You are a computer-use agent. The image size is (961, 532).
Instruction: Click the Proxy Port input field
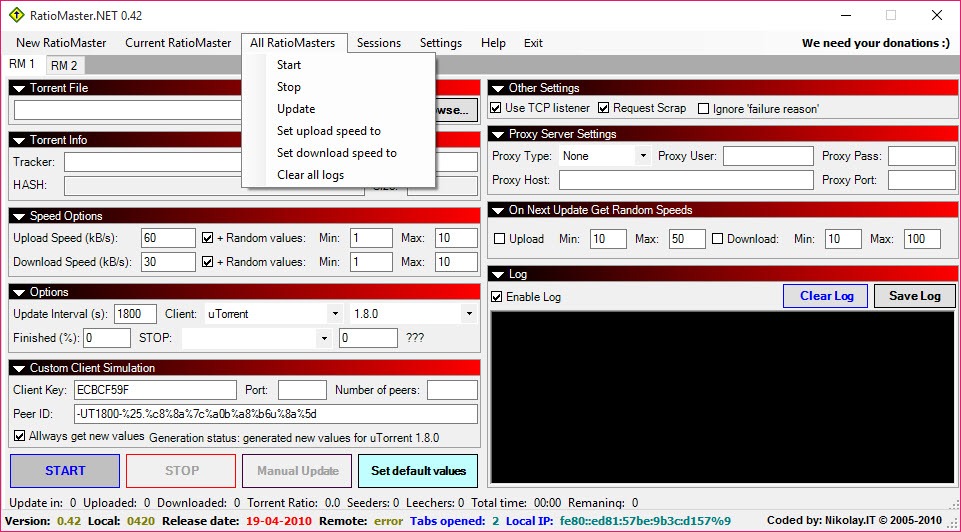point(922,180)
